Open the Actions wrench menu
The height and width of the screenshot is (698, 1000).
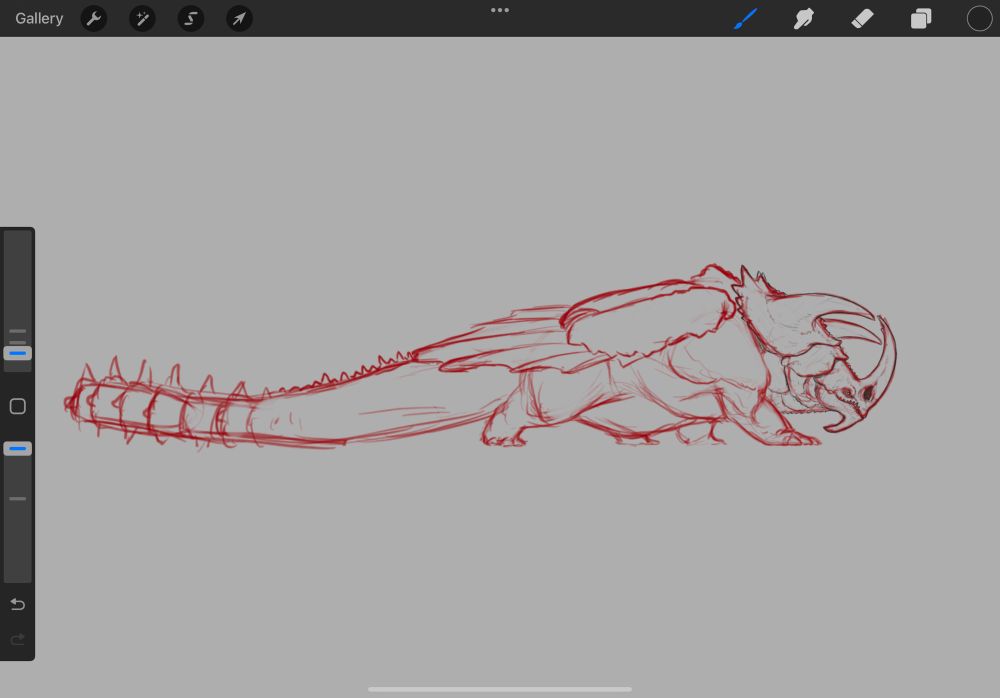click(94, 19)
